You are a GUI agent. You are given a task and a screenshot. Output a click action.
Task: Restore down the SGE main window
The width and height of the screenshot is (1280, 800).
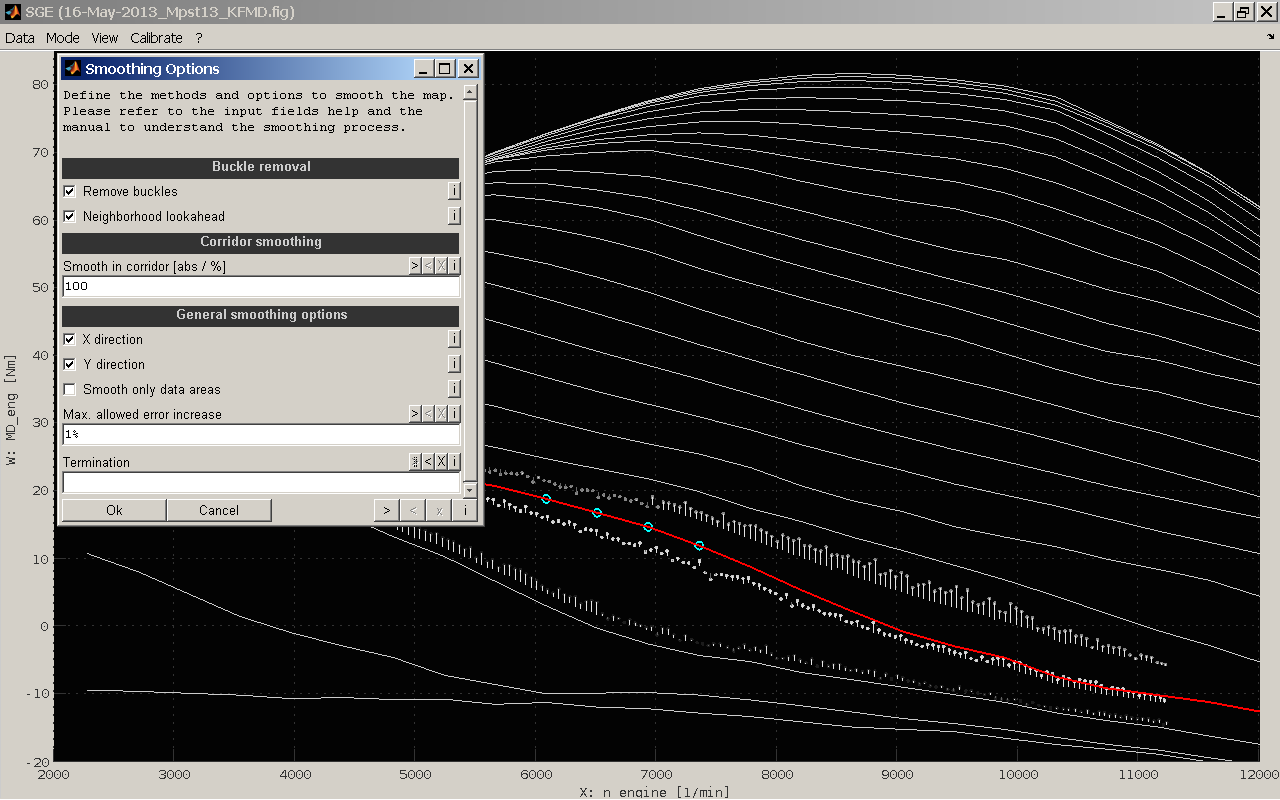1243,12
